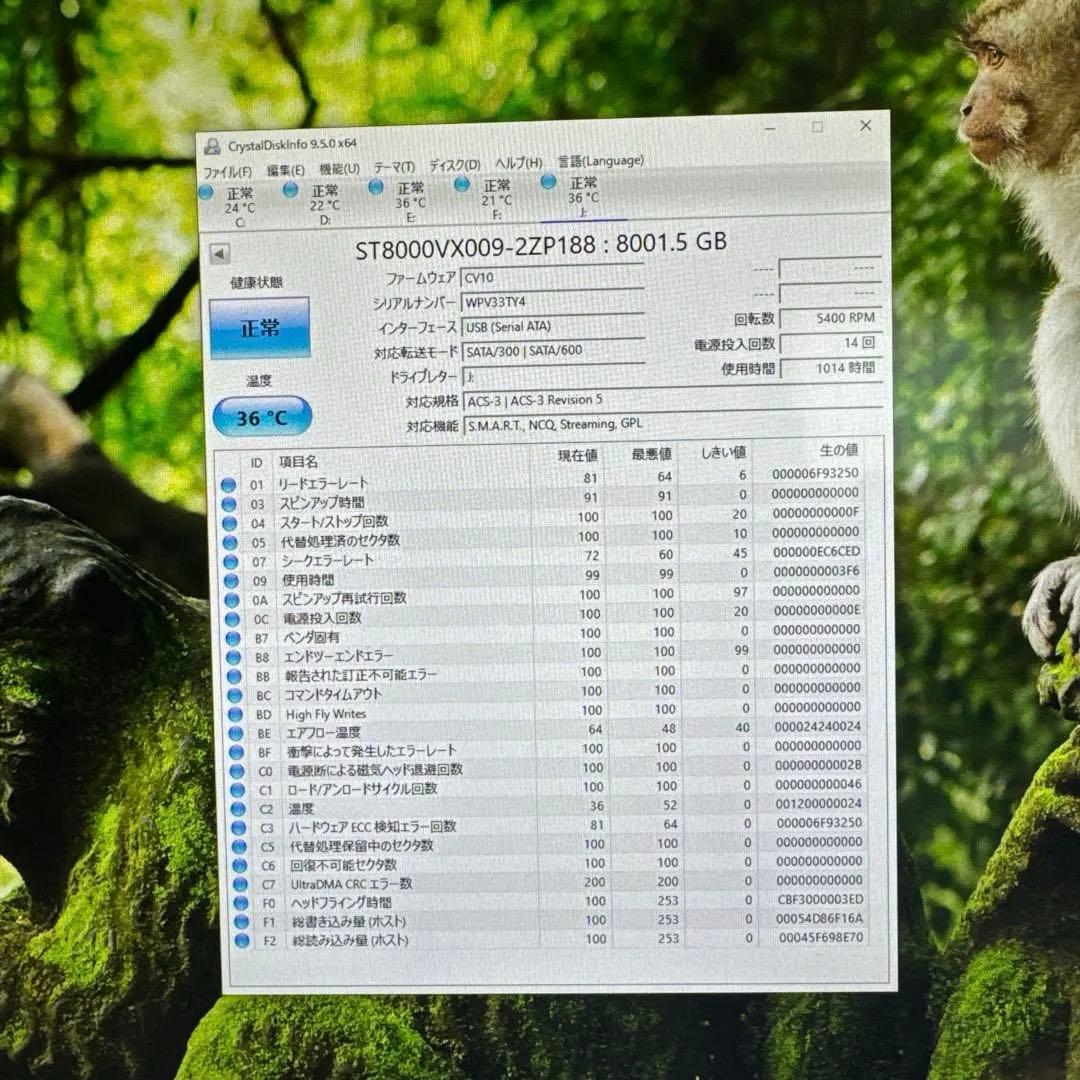The image size is (1080, 1080).
Task: Click status icon of コマンドタイムアウト row
Action: pos(235,696)
